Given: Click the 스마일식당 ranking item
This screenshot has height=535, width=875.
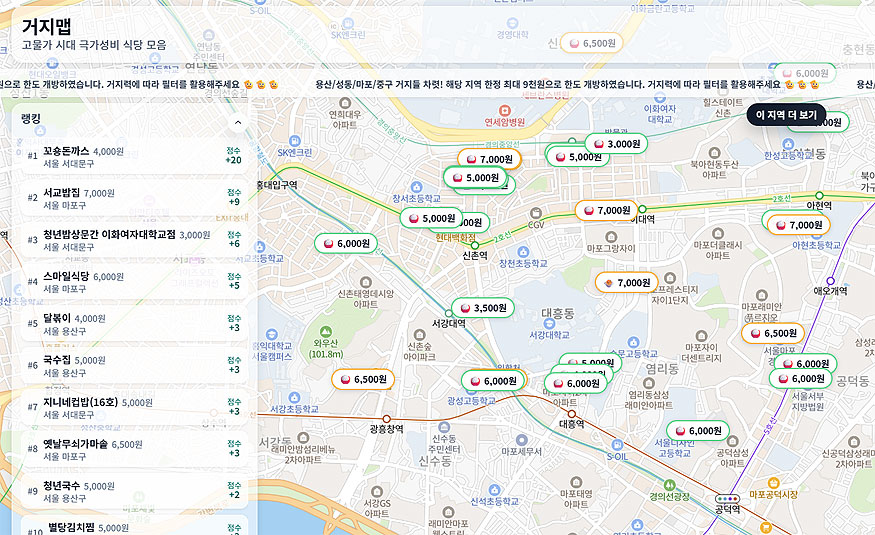Looking at the screenshot, I should pos(130,283).
